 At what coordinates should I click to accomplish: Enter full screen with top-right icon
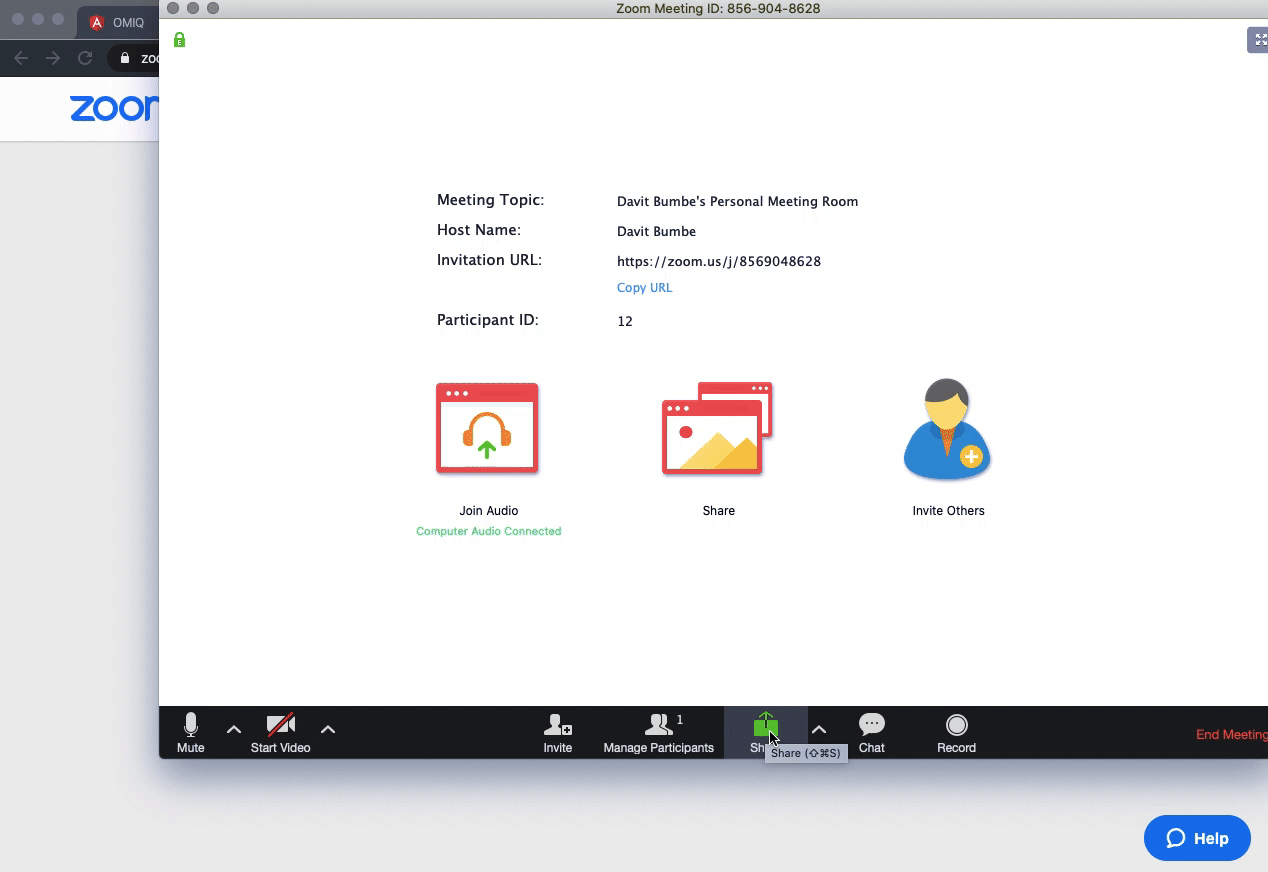coord(1257,40)
